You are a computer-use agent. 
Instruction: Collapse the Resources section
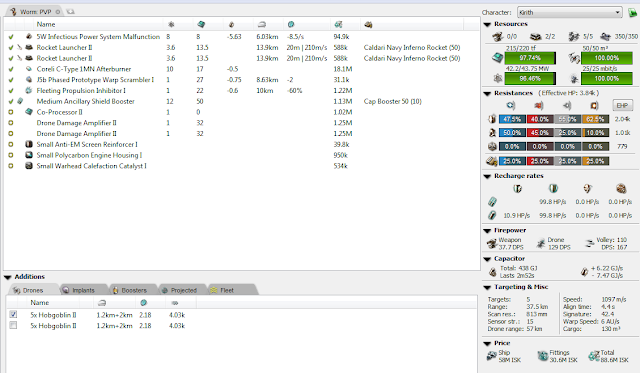point(487,24)
